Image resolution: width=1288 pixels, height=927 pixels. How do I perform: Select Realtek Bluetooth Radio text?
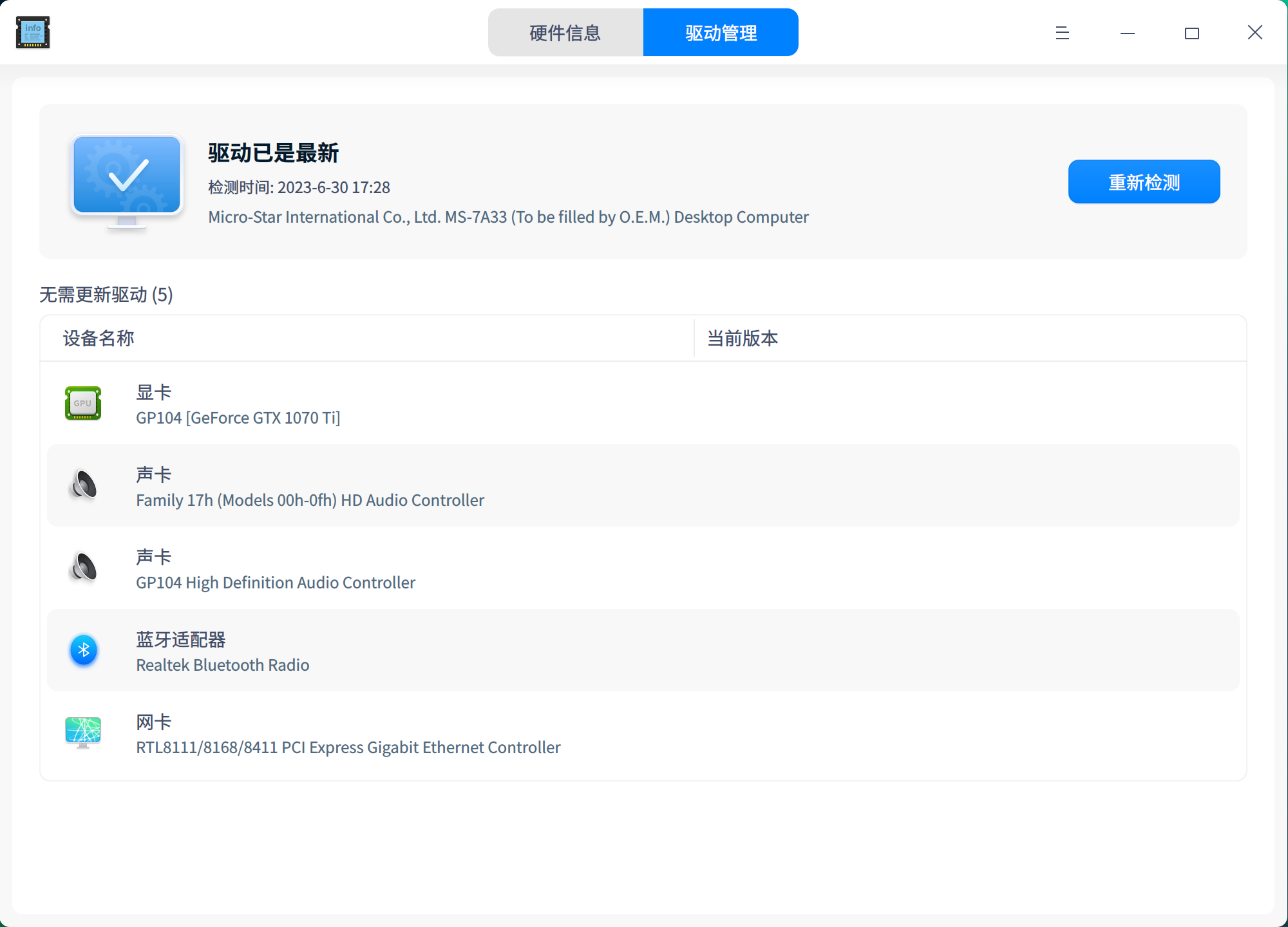coord(223,665)
